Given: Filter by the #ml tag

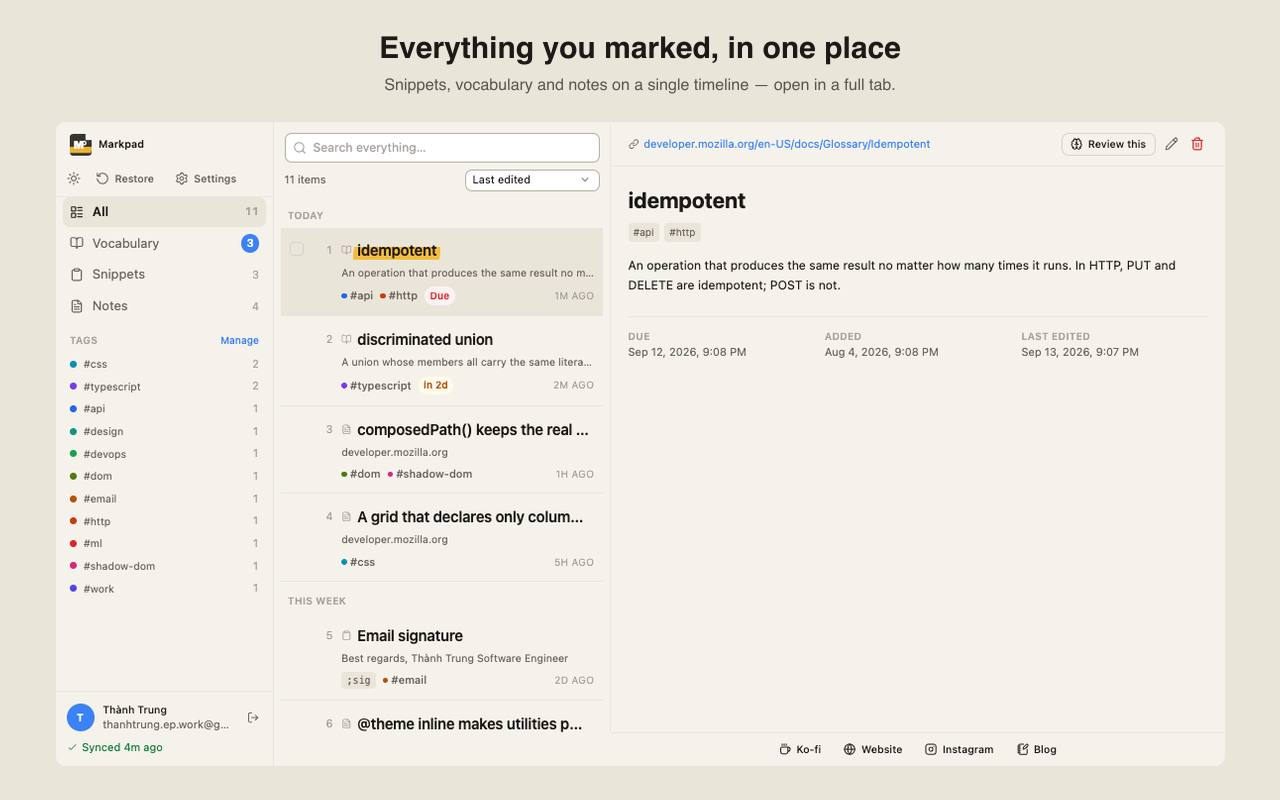Looking at the screenshot, I should [164, 543].
